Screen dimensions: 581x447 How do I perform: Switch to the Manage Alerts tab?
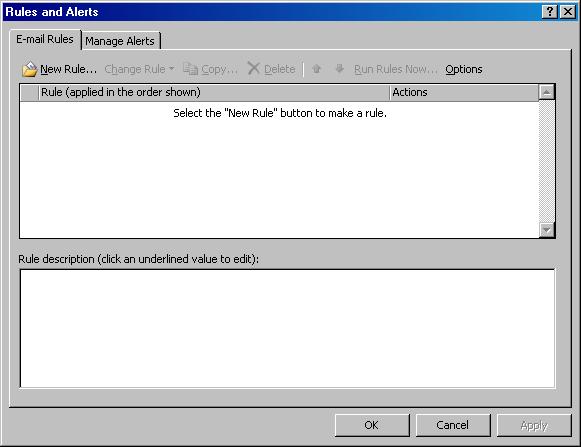pyautogui.click(x=120, y=41)
